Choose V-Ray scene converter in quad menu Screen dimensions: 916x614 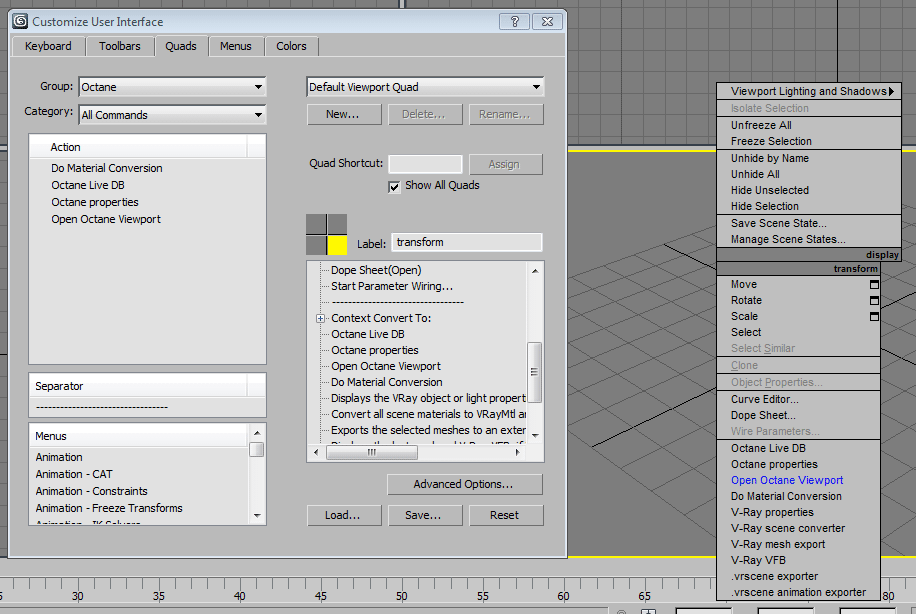pos(788,528)
